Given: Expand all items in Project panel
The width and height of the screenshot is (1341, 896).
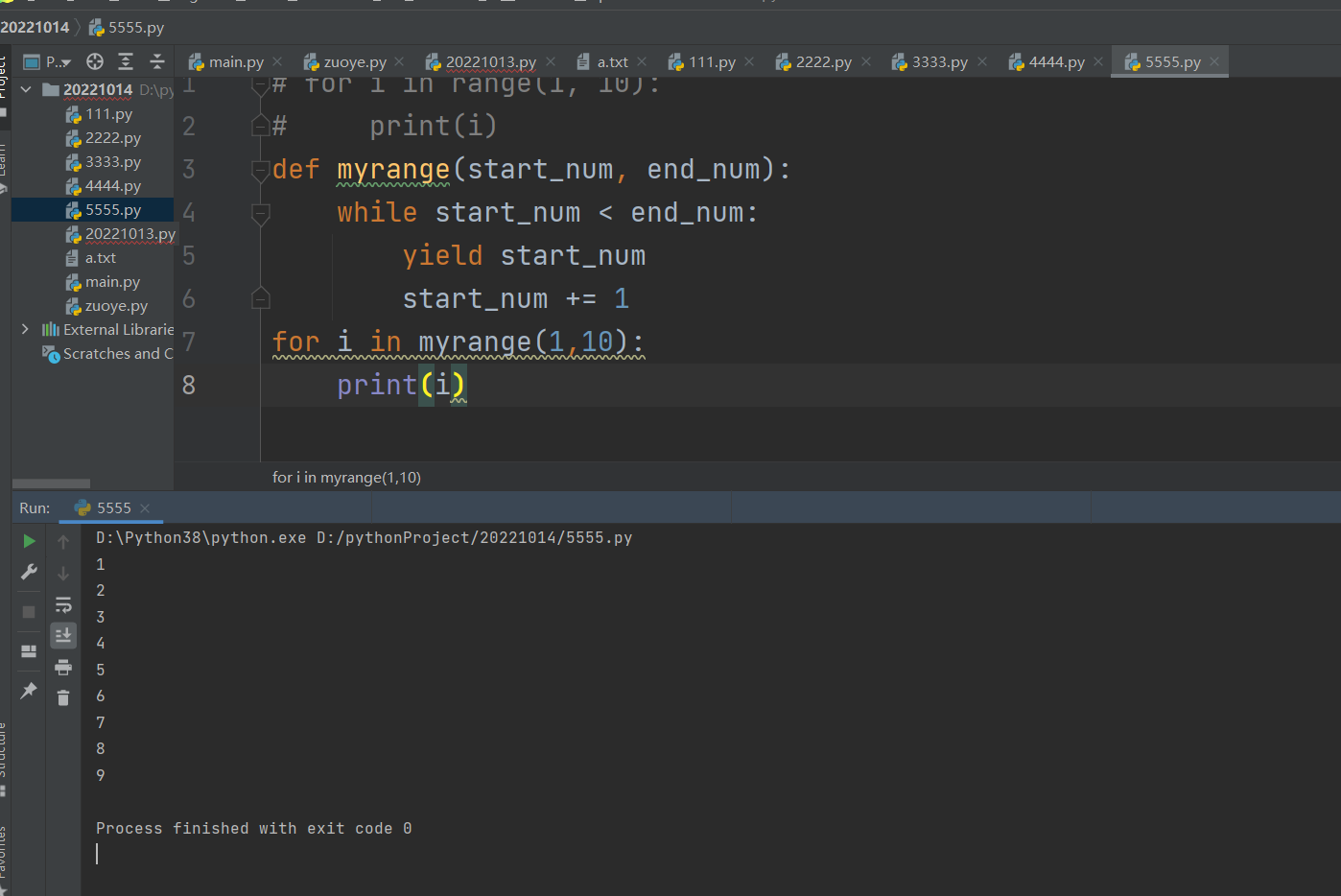Looking at the screenshot, I should pyautogui.click(x=126, y=62).
